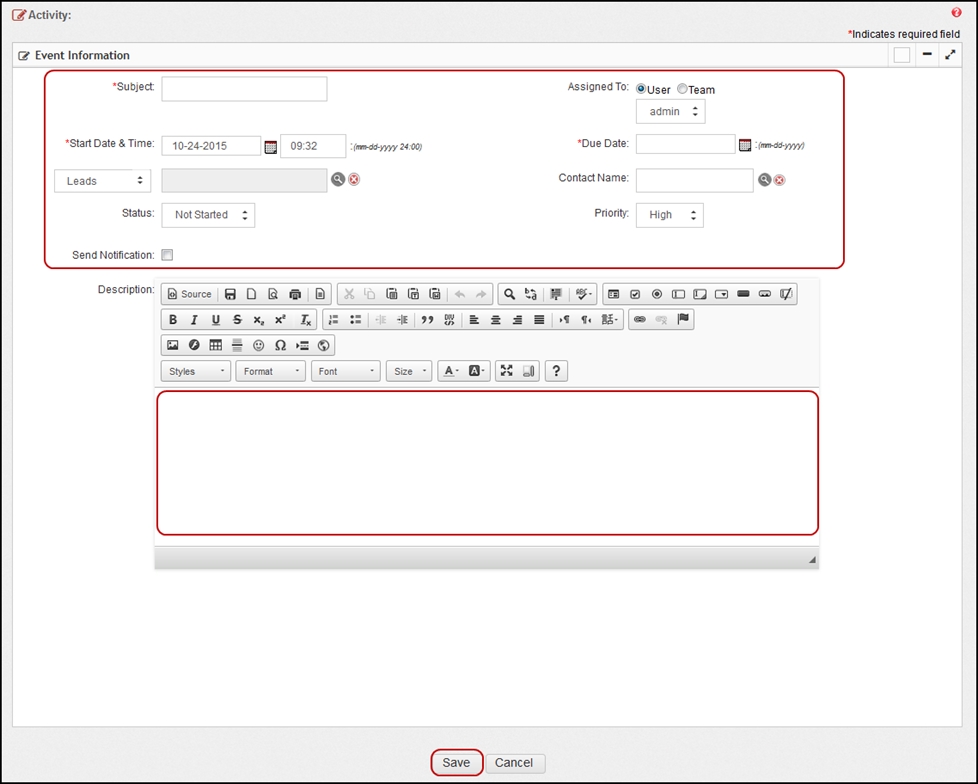The image size is (978, 784).
Task: Insert an IFrame globe icon
Action: 323,345
